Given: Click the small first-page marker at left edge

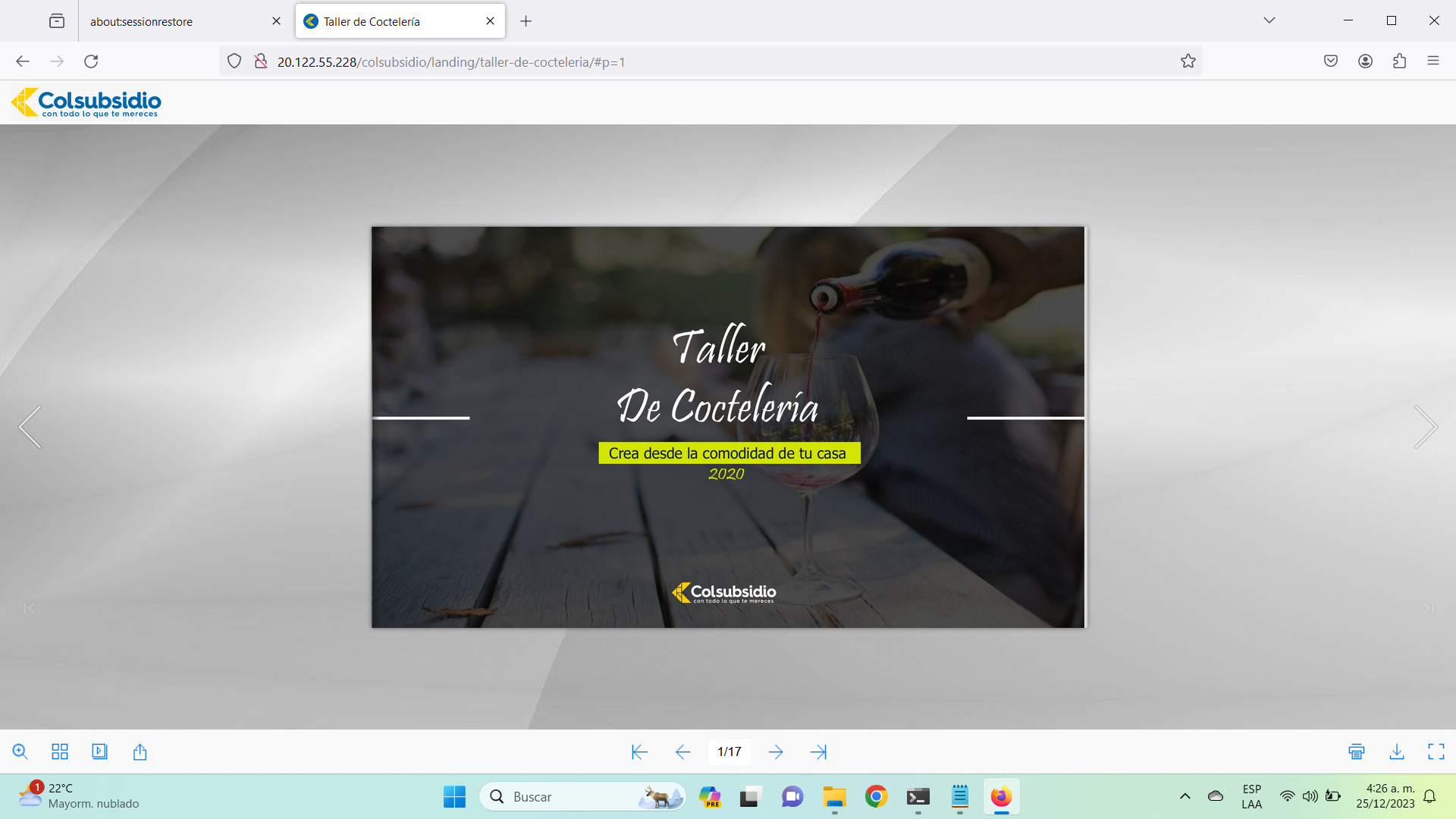Looking at the screenshot, I should click(x=29, y=608).
